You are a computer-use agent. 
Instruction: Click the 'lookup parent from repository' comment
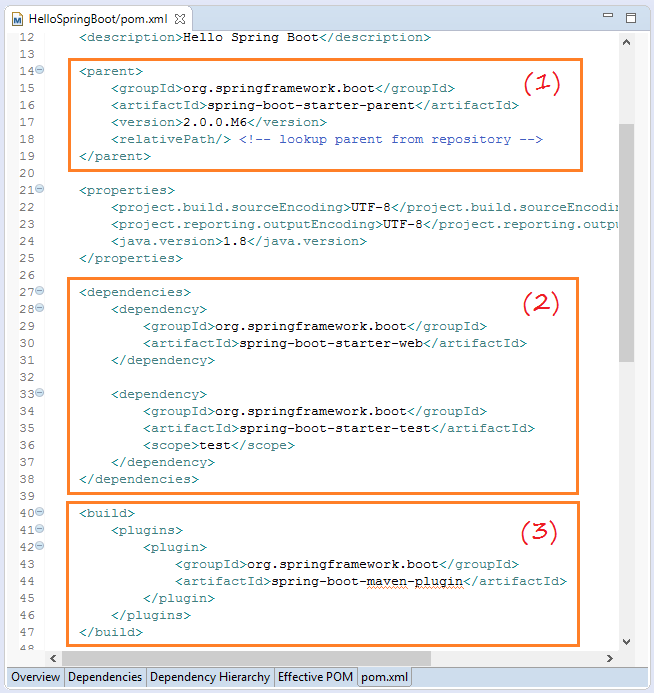point(391,139)
